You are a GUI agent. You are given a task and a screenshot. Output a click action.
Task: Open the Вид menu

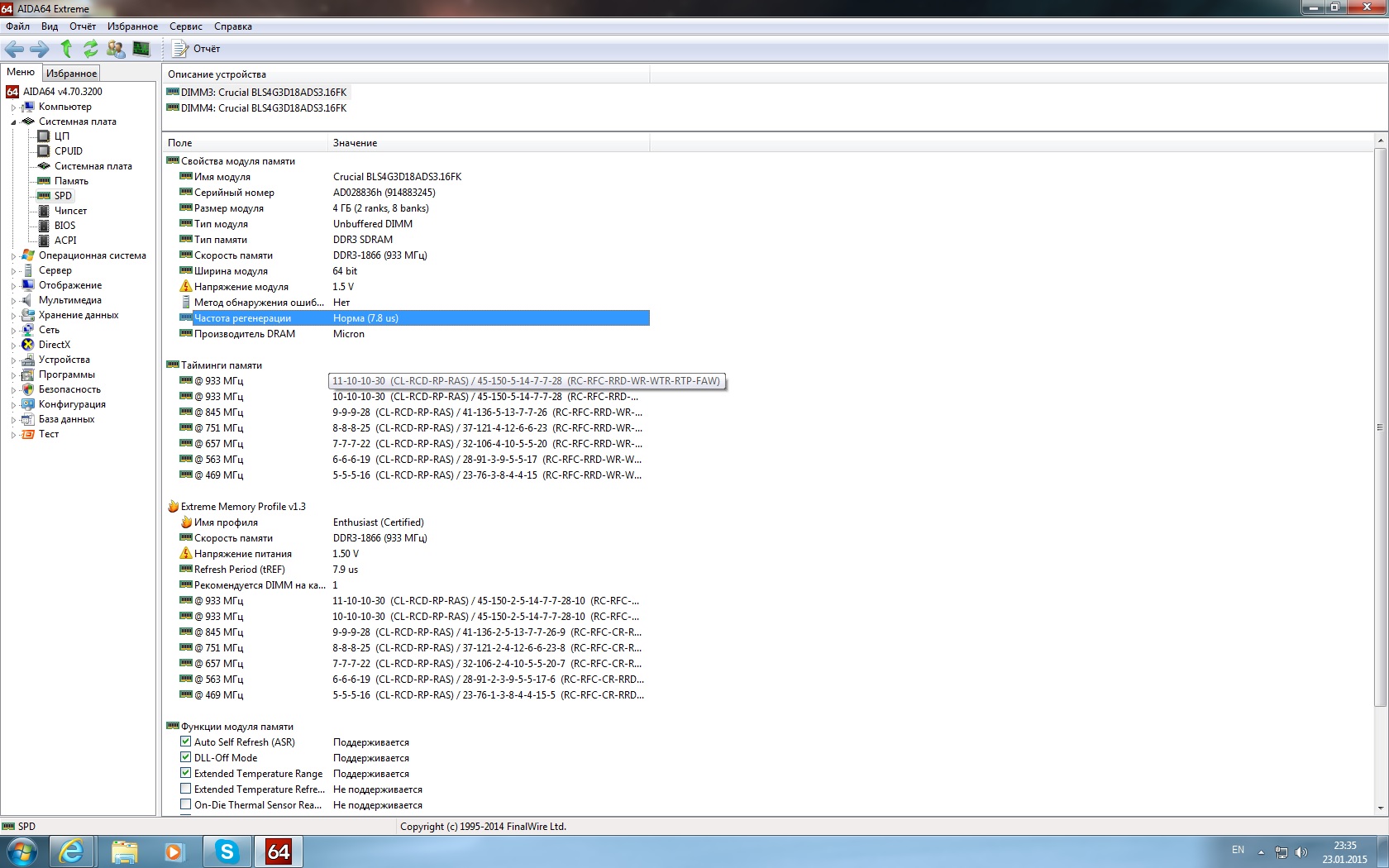pos(50,26)
